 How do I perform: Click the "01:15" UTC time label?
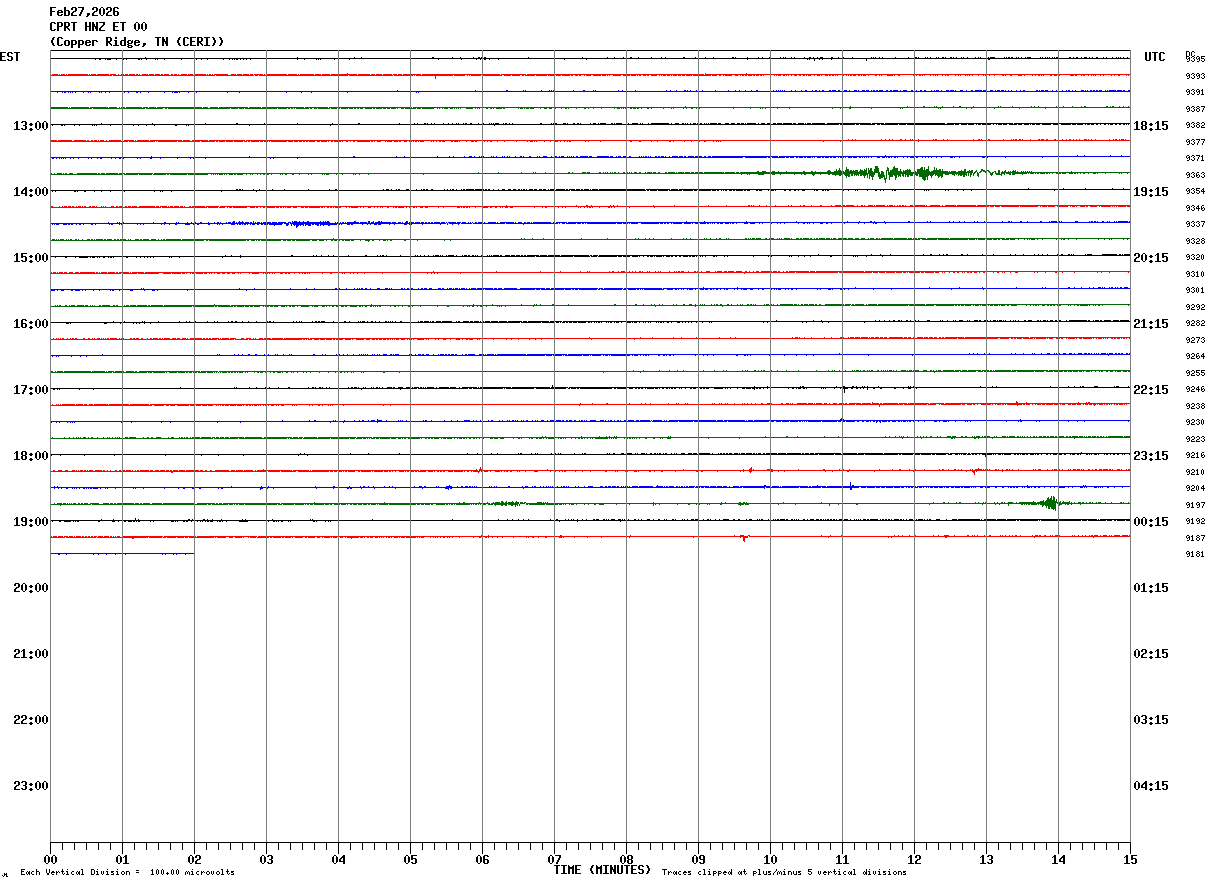tap(1151, 588)
